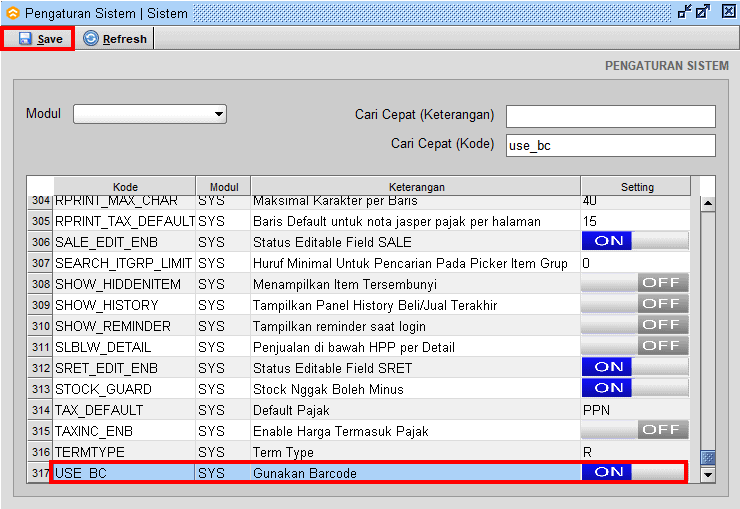
Task: Select the SEARCH_ITGRP_LIMIT code cell
Action: [x=125, y=263]
